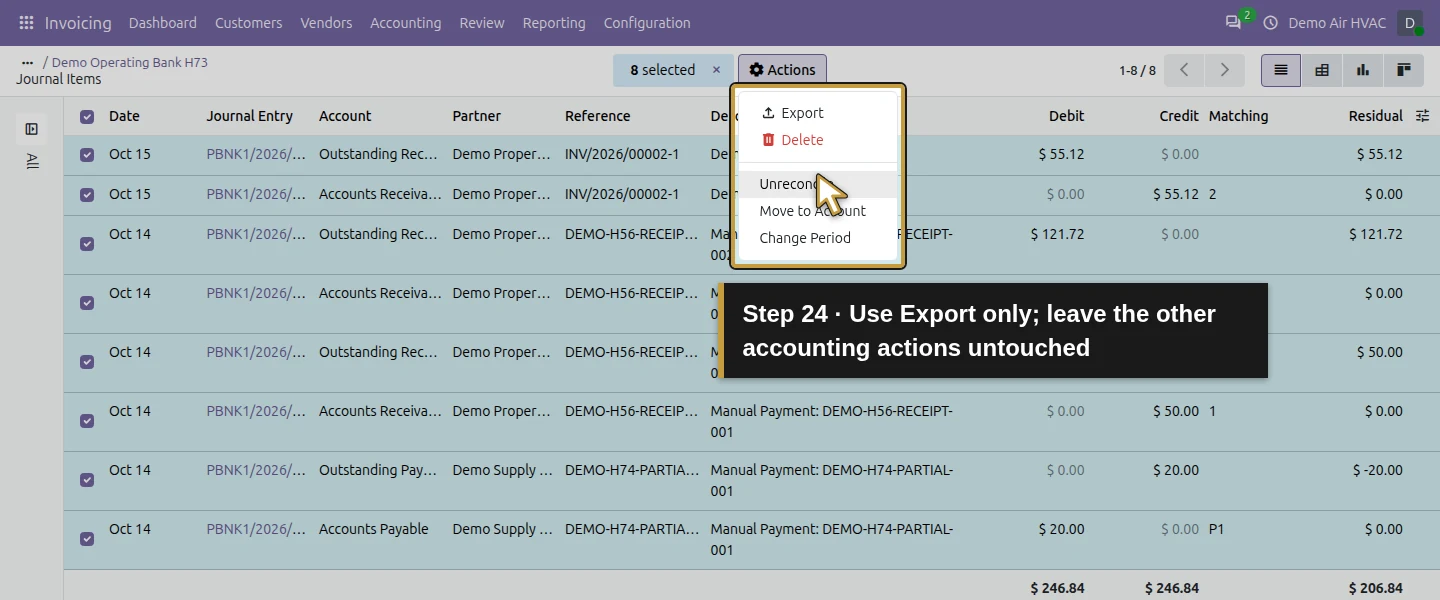The height and width of the screenshot is (600, 1440).
Task: Uncheck the Outstanding Pay... row
Action: click(x=87, y=479)
